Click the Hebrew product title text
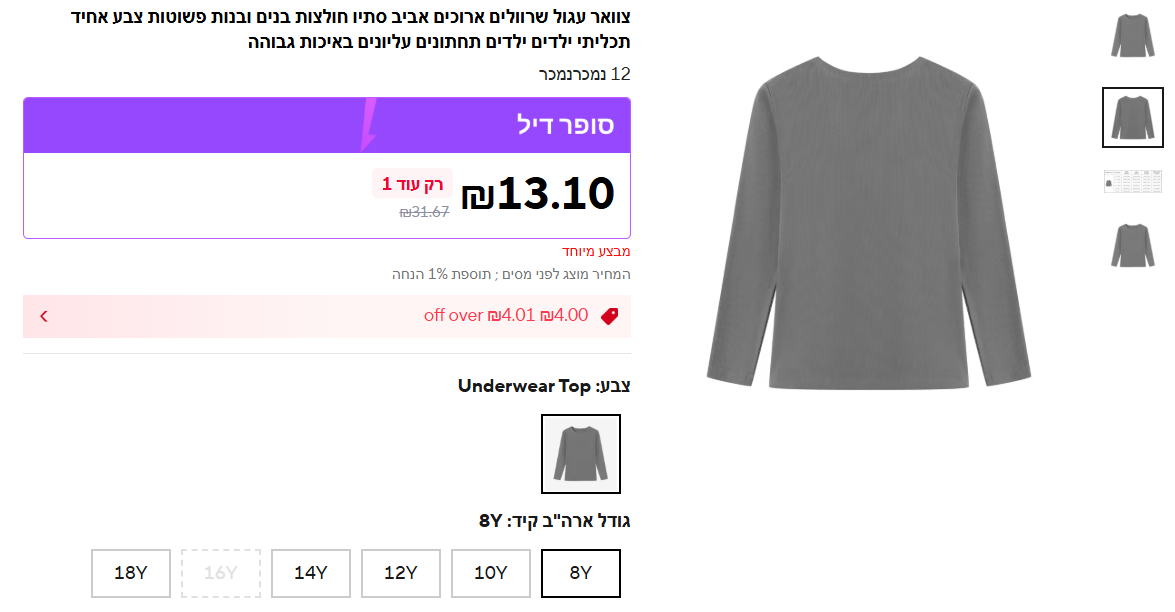Screen dimensions: 1175x612 pos(351,29)
